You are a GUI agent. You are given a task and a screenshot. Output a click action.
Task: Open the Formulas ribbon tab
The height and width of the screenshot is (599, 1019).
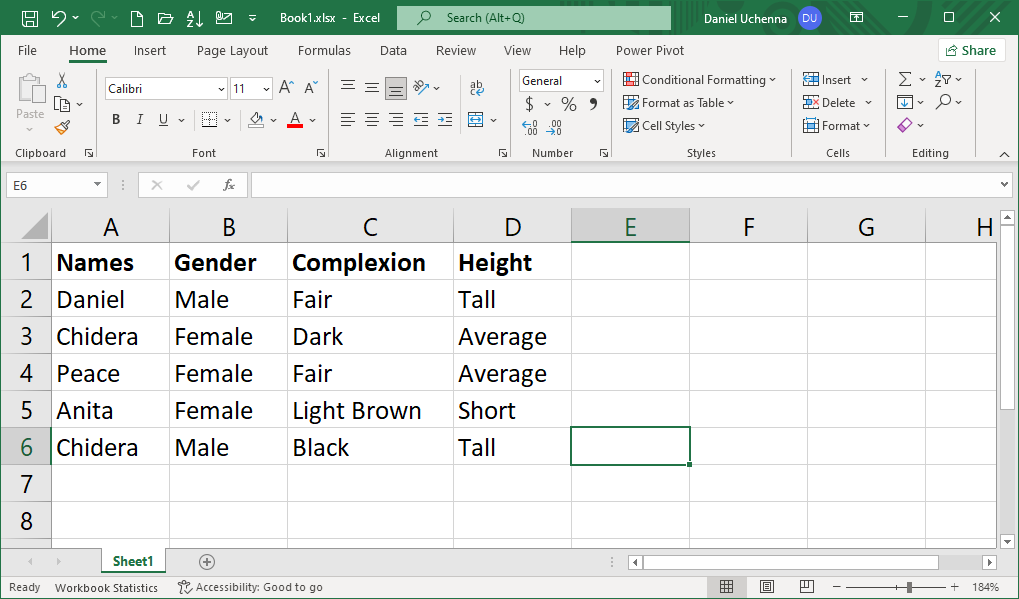(x=324, y=51)
